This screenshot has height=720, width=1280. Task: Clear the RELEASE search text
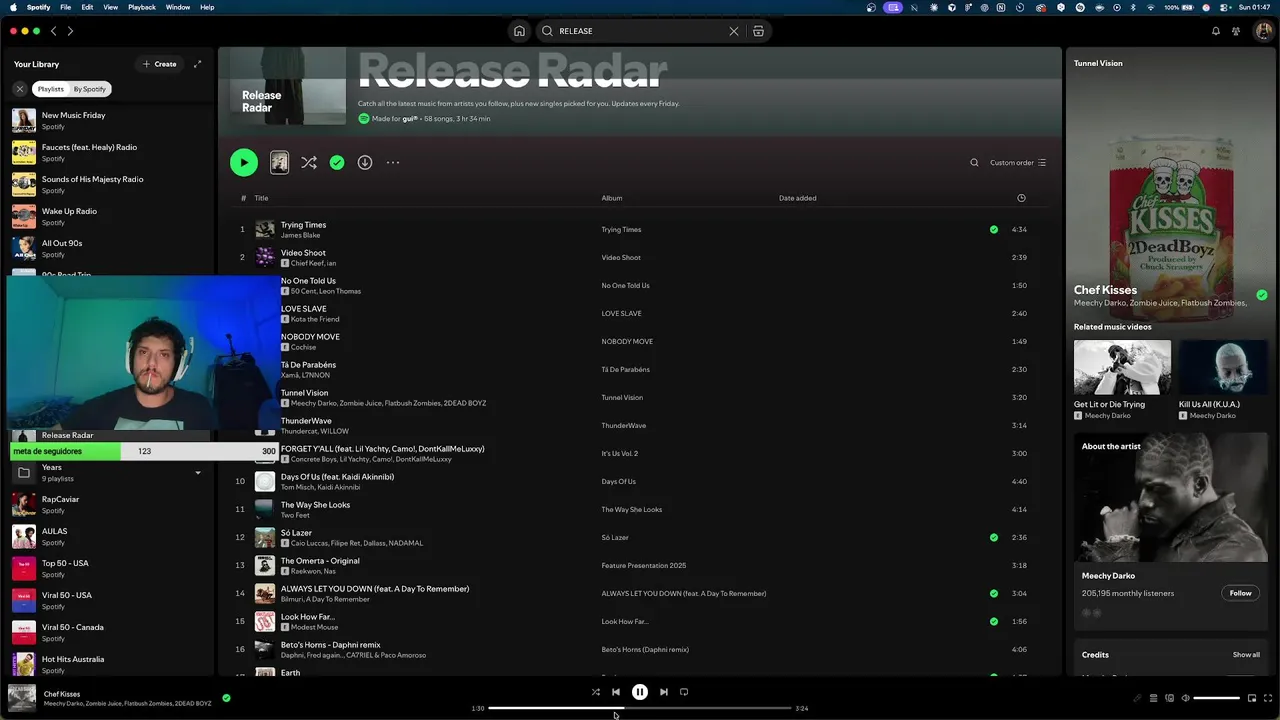(x=734, y=31)
